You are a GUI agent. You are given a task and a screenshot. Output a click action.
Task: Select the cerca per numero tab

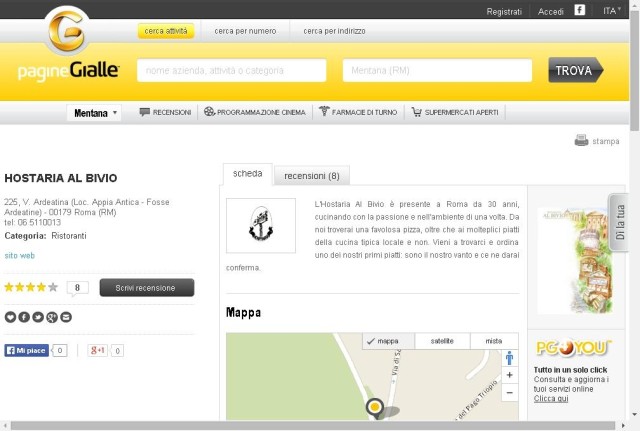coord(245,31)
